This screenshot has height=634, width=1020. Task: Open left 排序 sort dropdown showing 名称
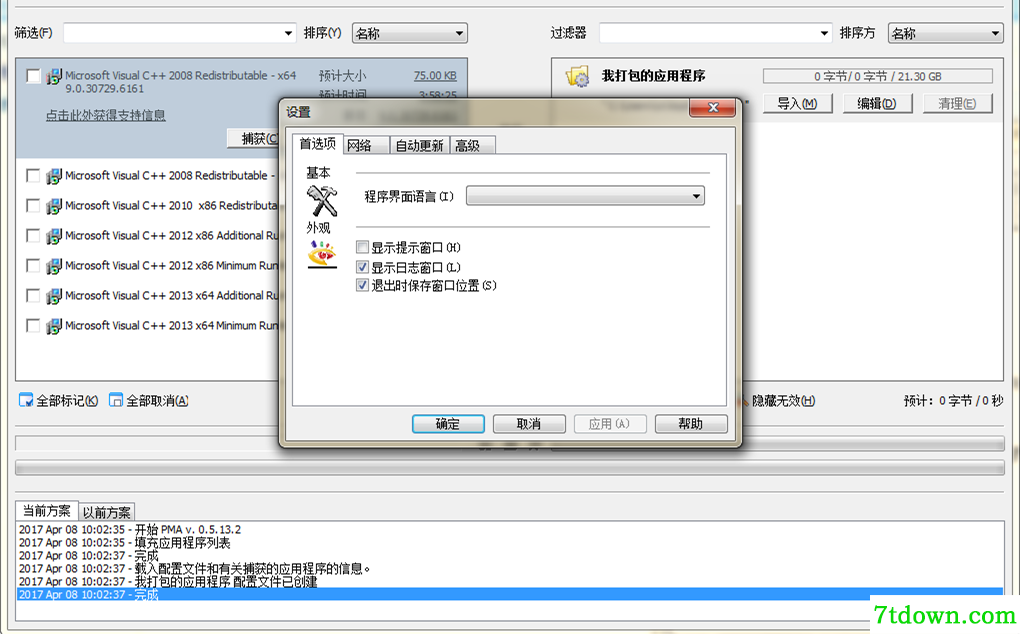click(x=409, y=33)
